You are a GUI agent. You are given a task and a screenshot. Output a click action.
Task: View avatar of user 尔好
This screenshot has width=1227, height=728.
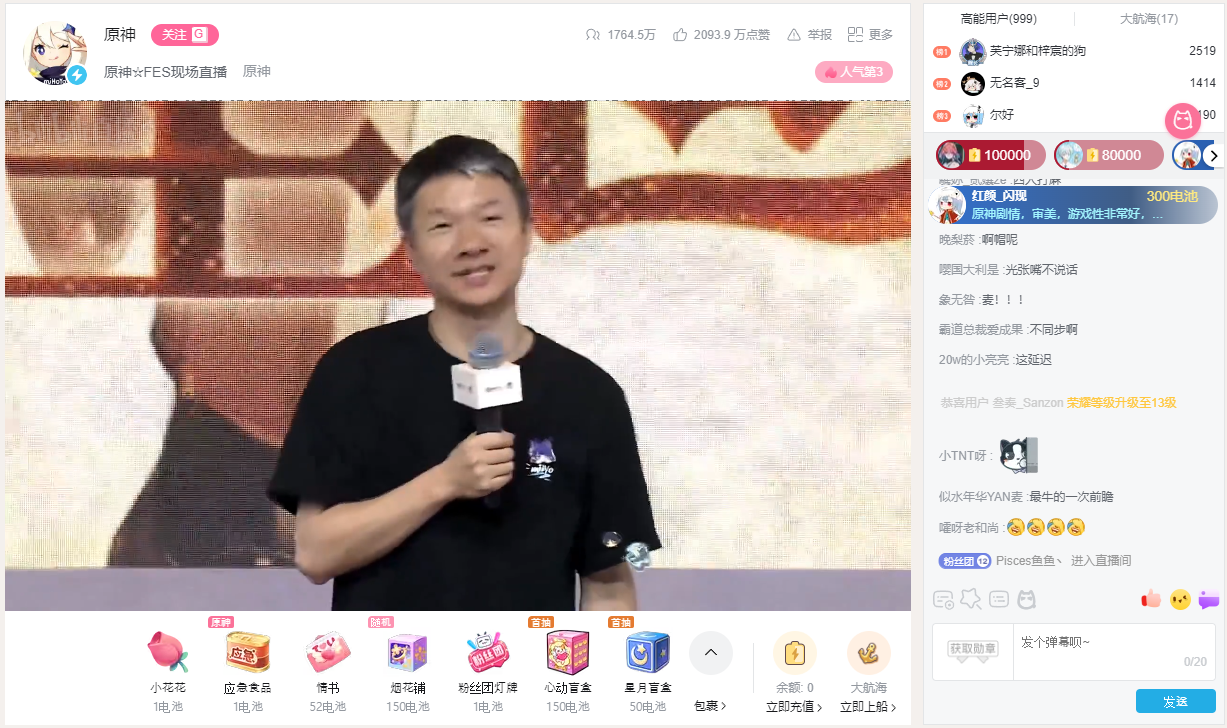click(x=973, y=115)
